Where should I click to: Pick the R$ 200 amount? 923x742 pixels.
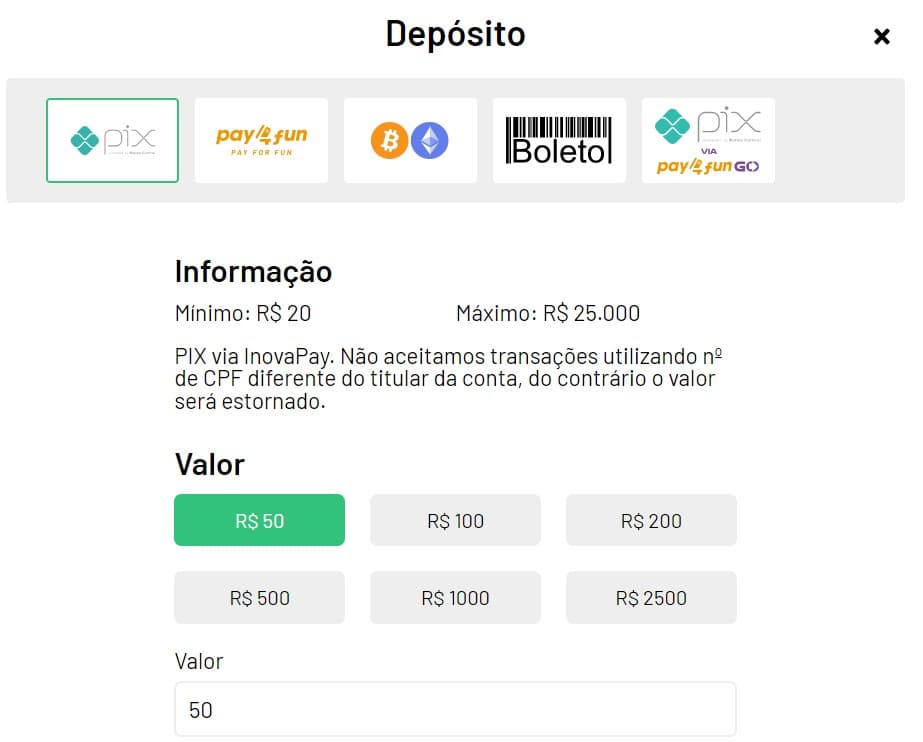[x=651, y=520]
